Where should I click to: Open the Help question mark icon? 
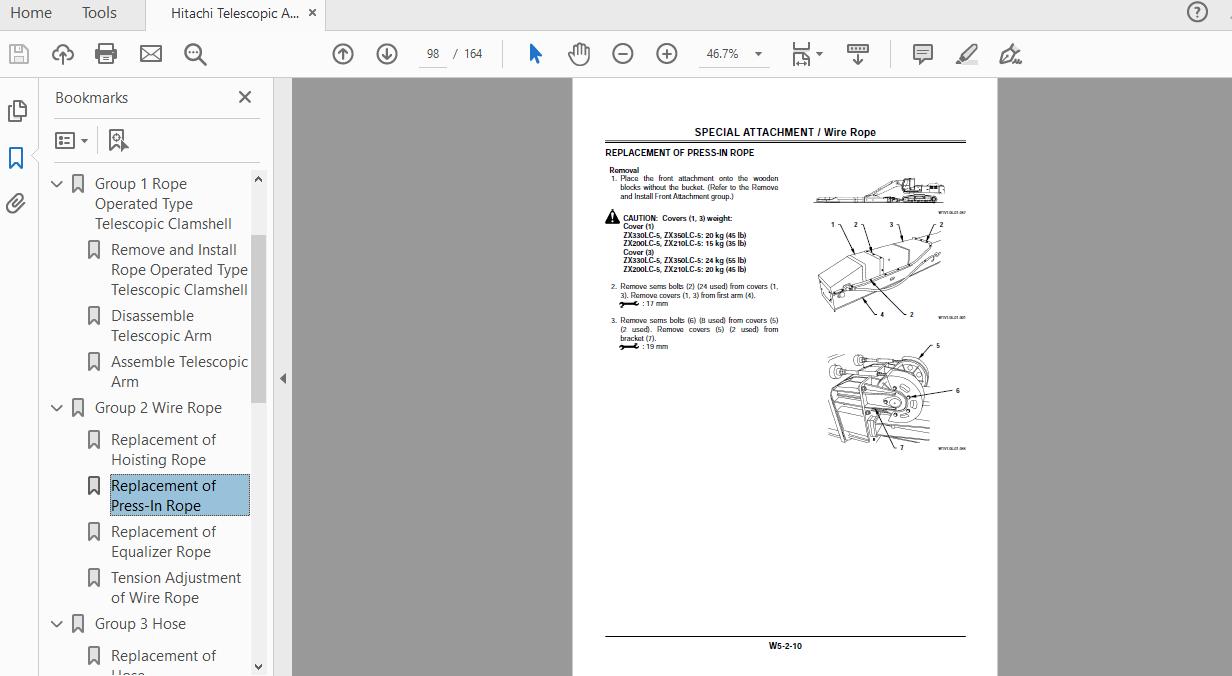click(x=1197, y=13)
